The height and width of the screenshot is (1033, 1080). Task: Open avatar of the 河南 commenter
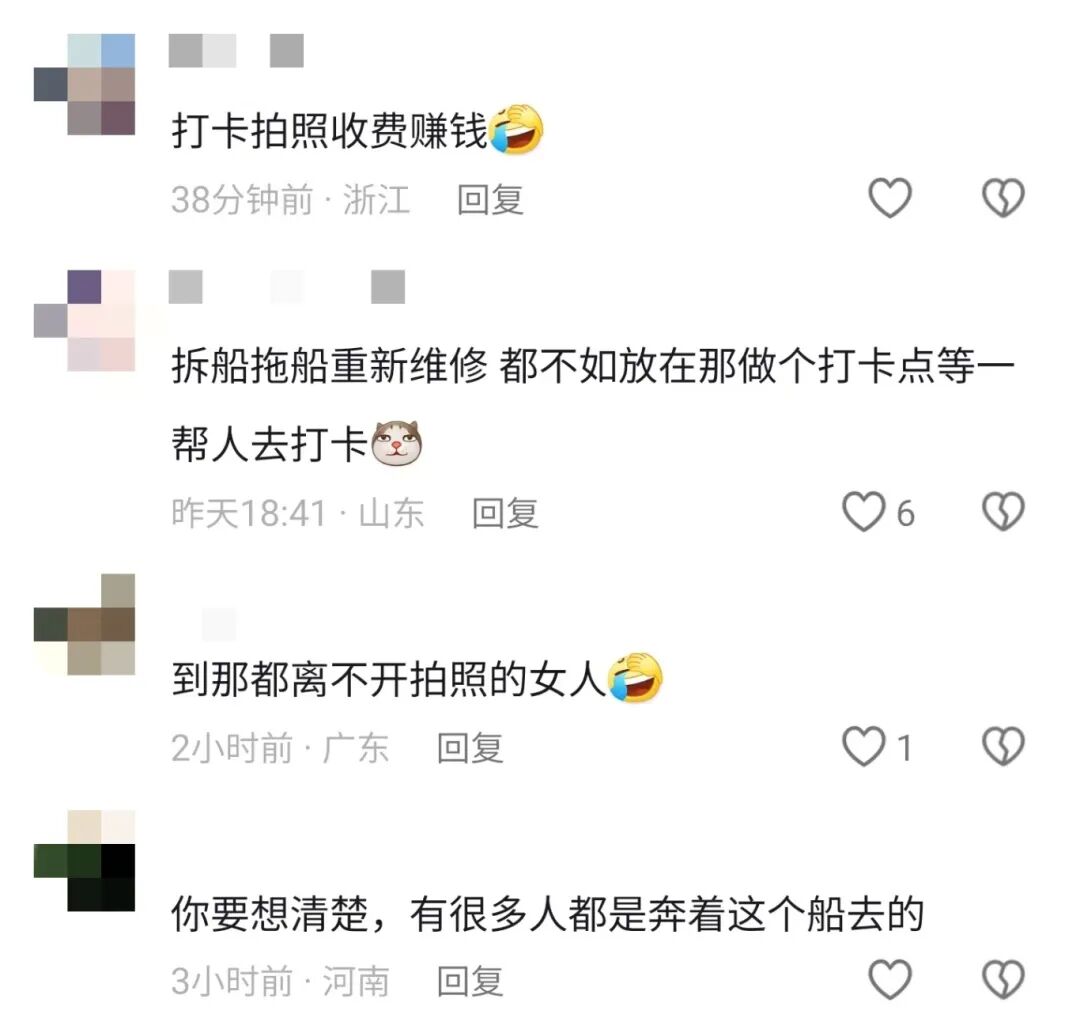click(85, 861)
